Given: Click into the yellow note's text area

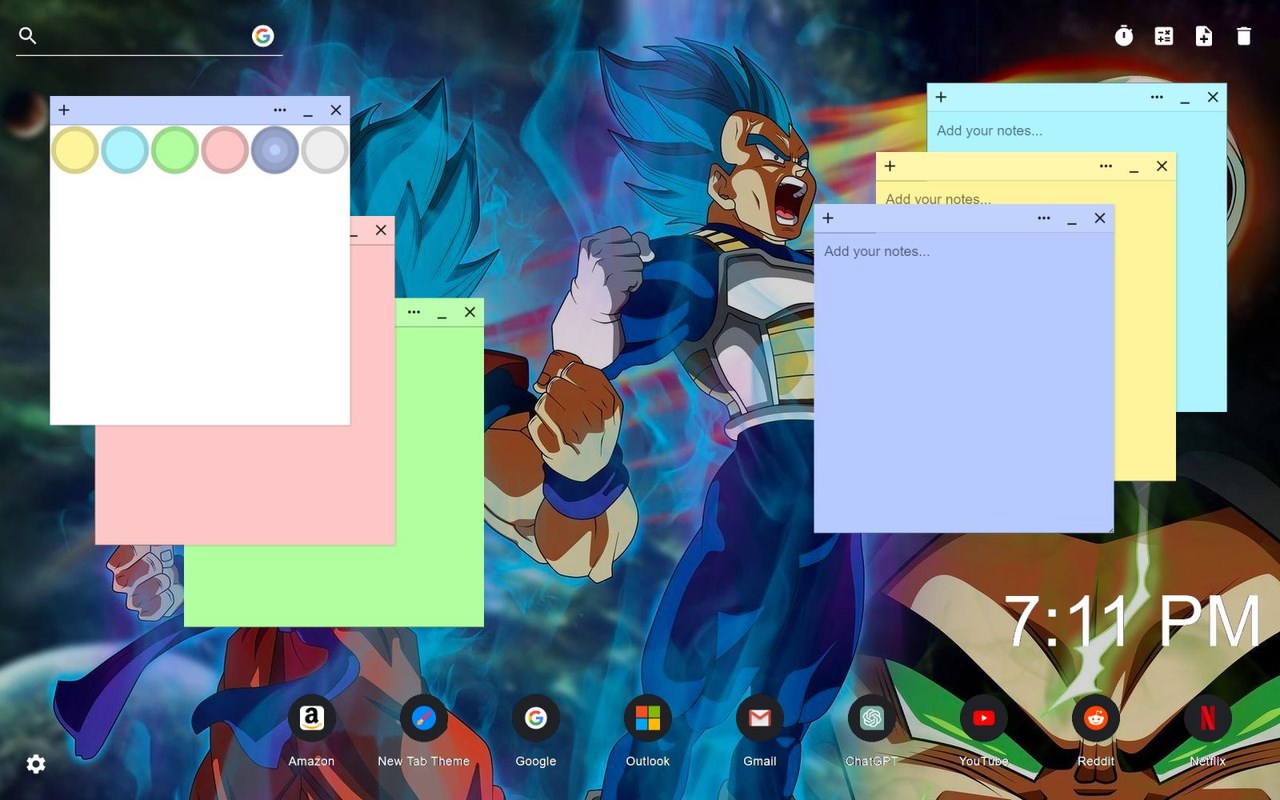Looking at the screenshot, I should 1026,193.
